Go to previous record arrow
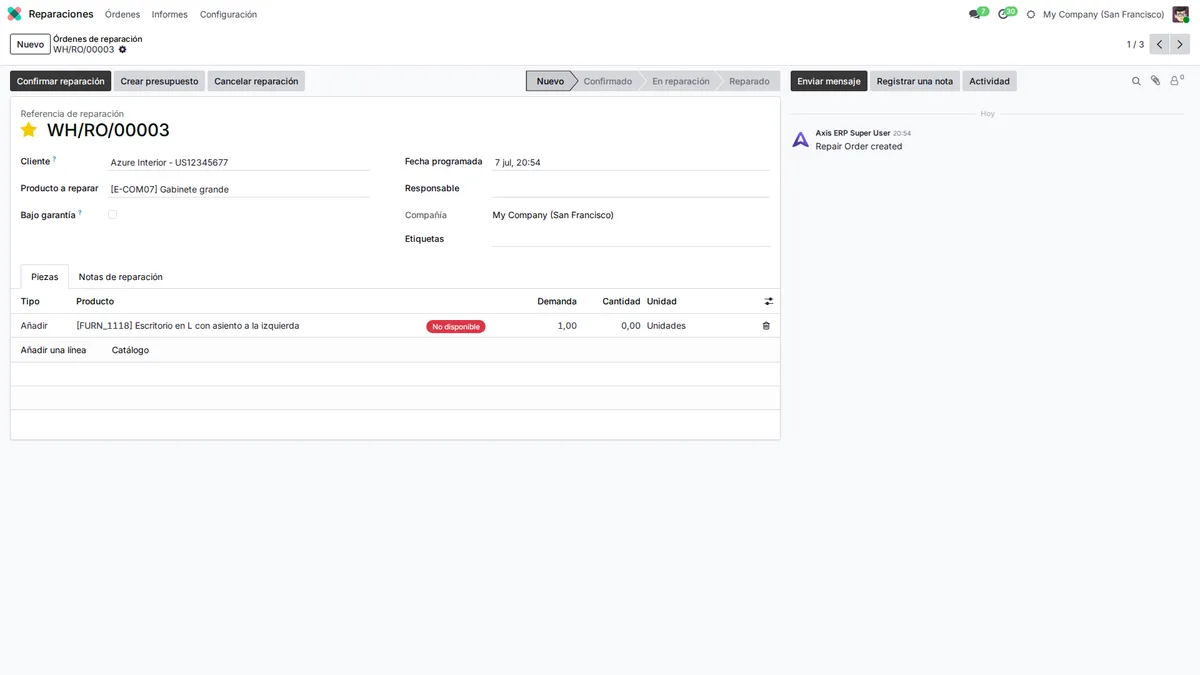 (x=1159, y=44)
